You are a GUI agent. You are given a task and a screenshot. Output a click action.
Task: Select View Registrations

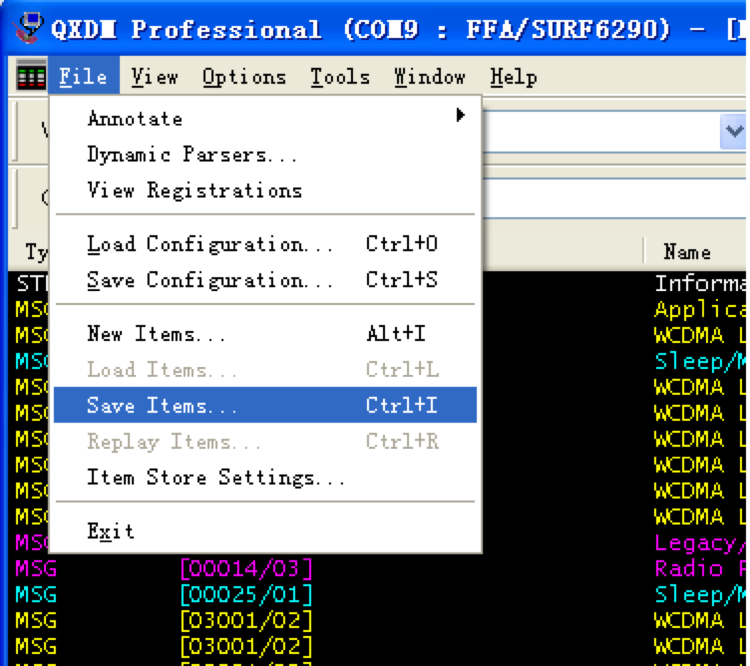point(265,190)
